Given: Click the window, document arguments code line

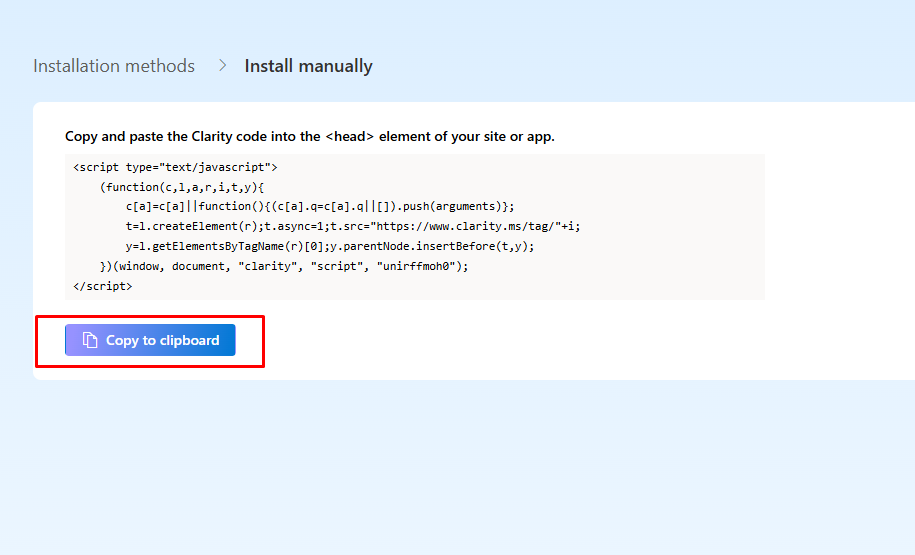Looking at the screenshot, I should [284, 266].
